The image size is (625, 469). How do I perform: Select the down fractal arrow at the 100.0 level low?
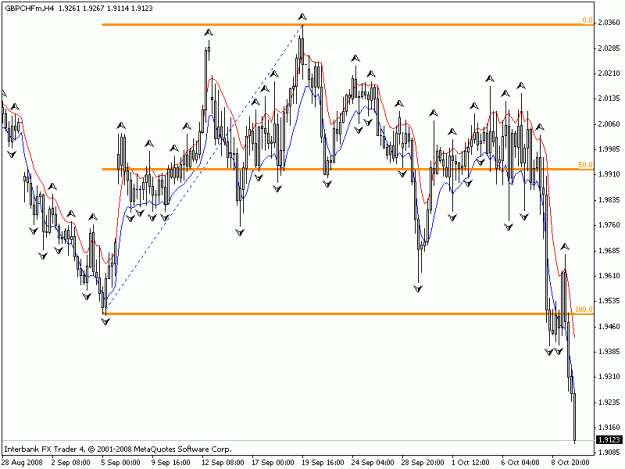coord(105,321)
